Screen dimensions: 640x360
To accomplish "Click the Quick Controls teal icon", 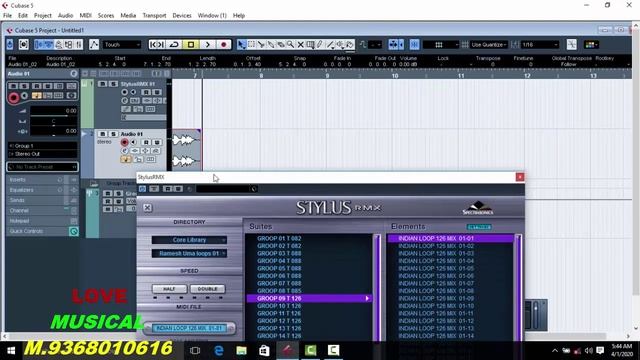I will [x=73, y=231].
